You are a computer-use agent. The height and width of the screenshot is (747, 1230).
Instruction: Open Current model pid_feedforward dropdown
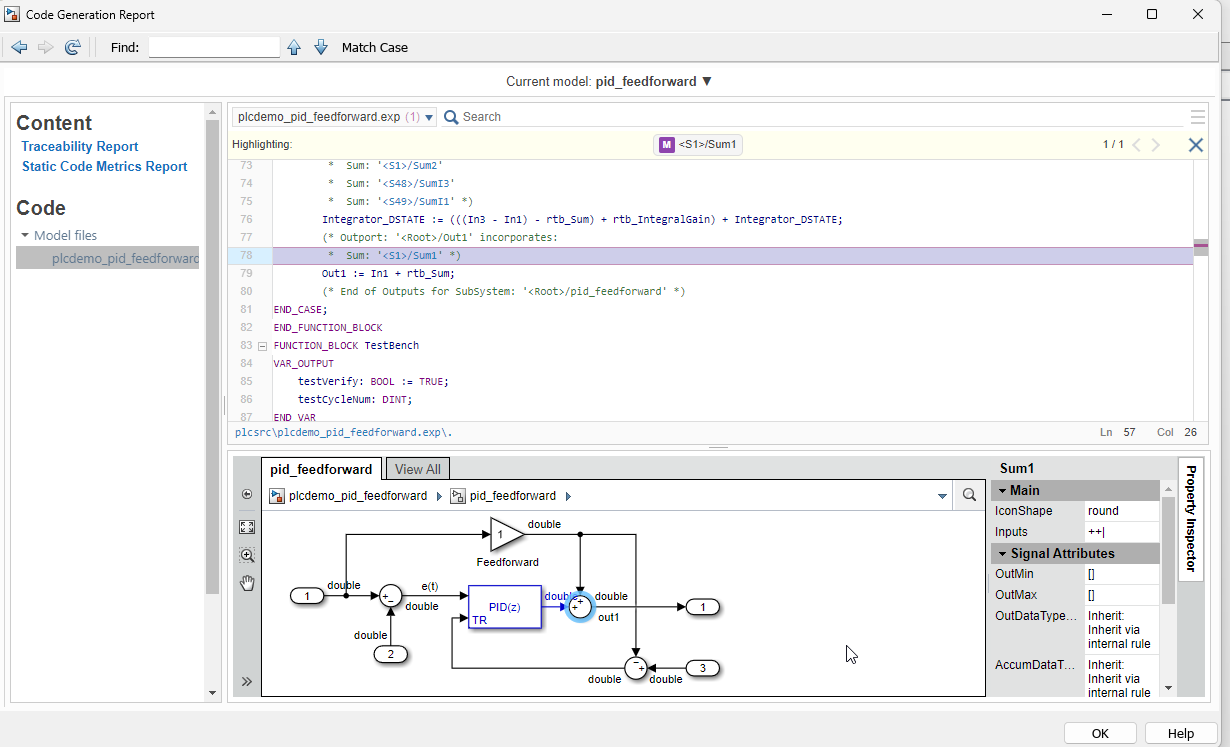tap(707, 82)
